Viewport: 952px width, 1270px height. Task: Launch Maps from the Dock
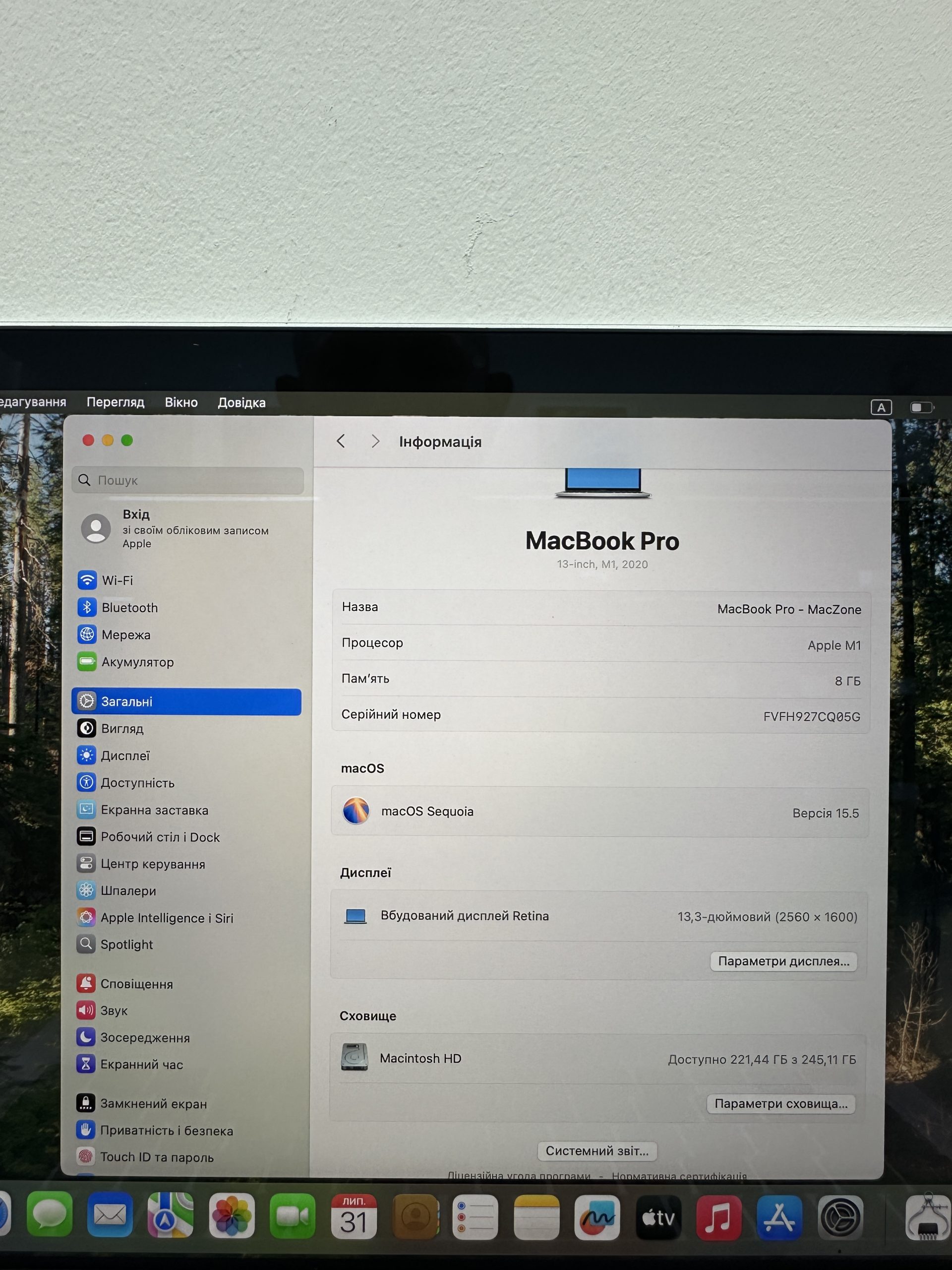point(171,1215)
